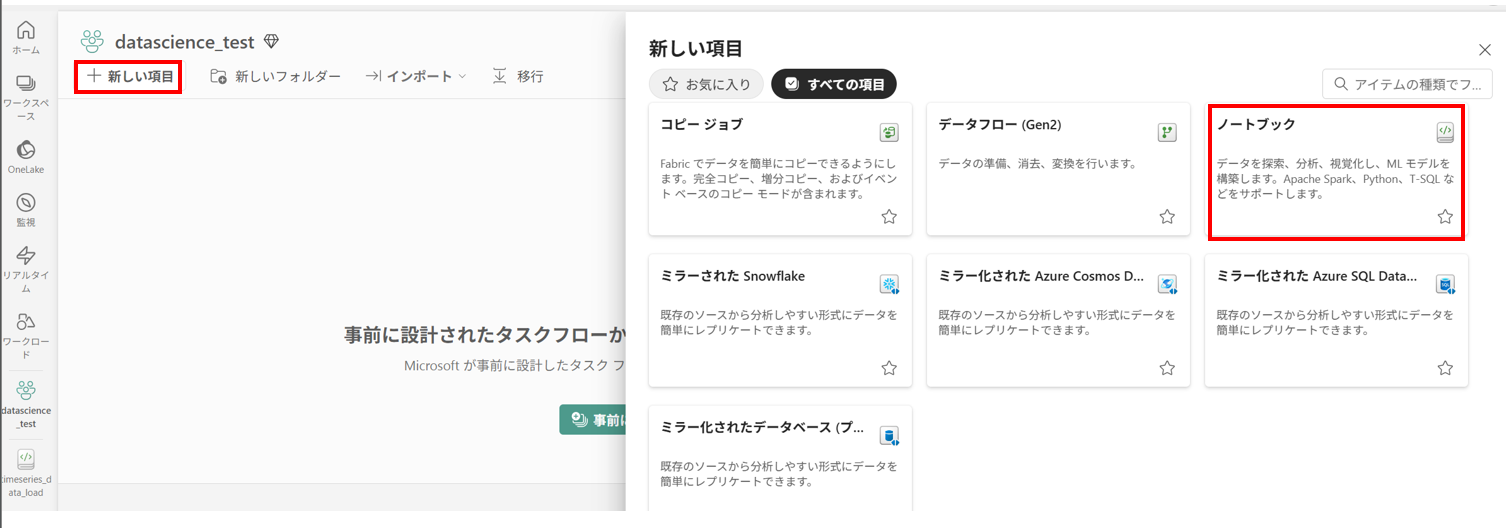Viewport: 1506px width, 528px height.
Task: Click the 移行 toolbar button
Action: [x=518, y=76]
